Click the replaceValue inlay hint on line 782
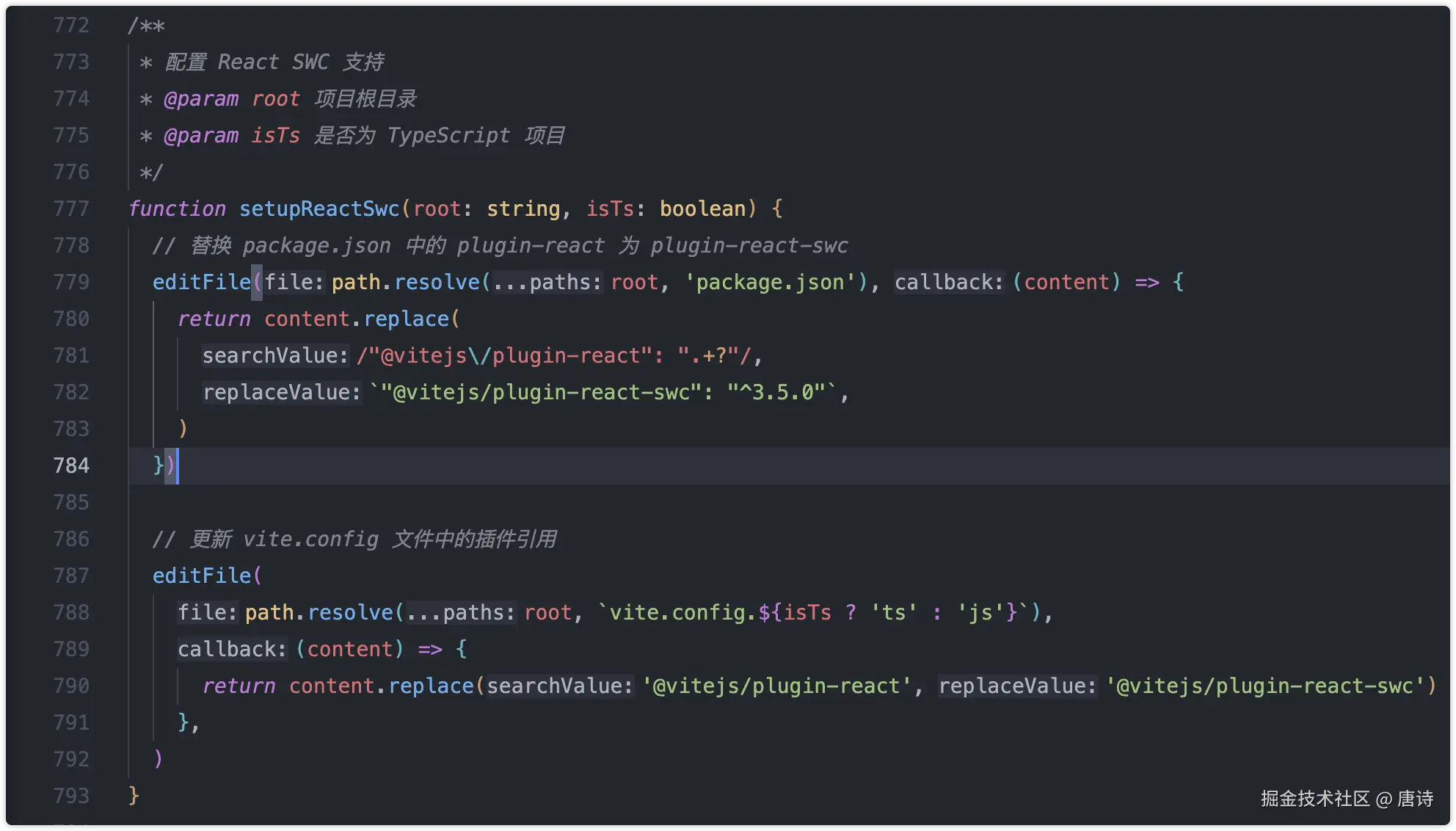 tap(282, 393)
